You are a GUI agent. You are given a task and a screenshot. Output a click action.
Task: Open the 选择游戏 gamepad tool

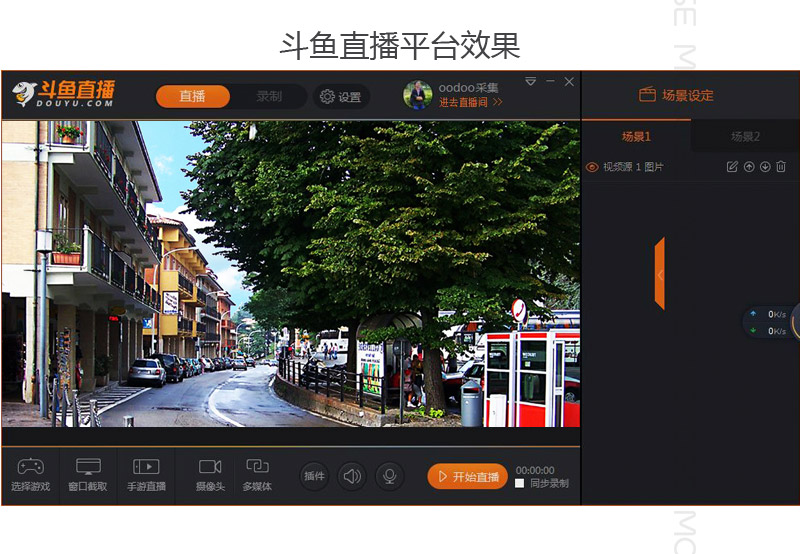click(31, 475)
